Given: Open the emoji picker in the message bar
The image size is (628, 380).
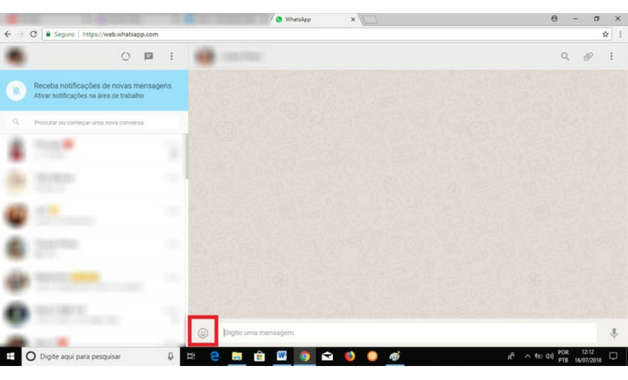Looking at the screenshot, I should click(x=203, y=333).
